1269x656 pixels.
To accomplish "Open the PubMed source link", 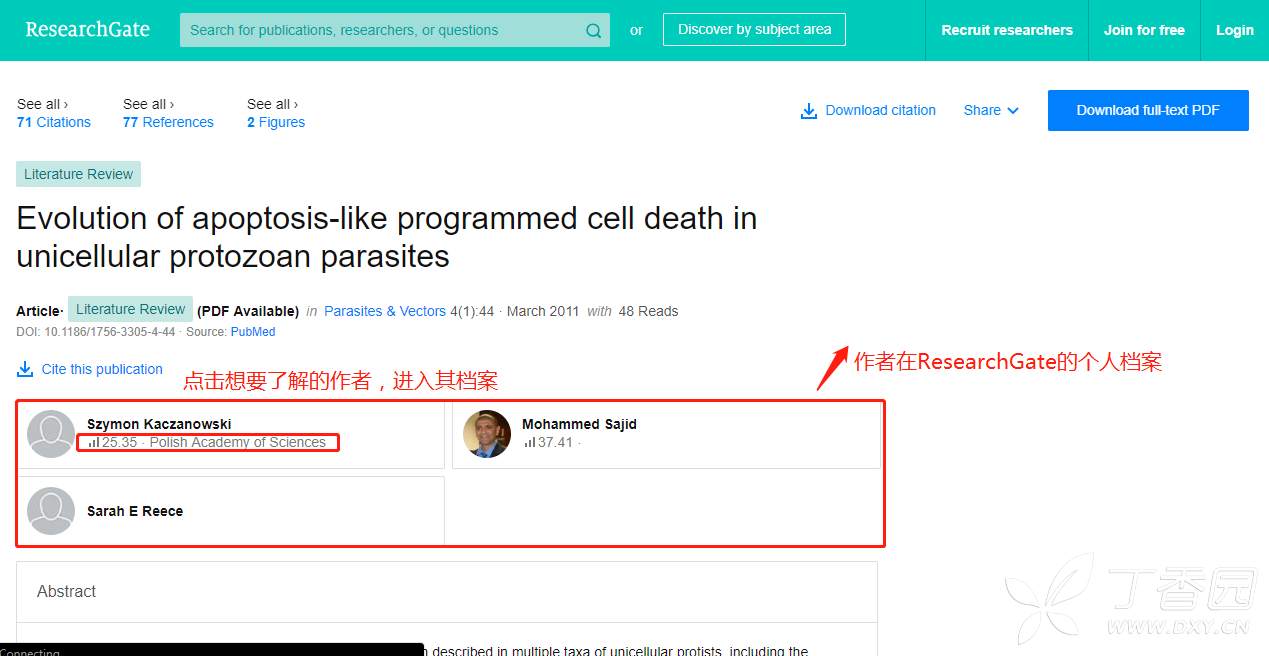I will pos(253,332).
